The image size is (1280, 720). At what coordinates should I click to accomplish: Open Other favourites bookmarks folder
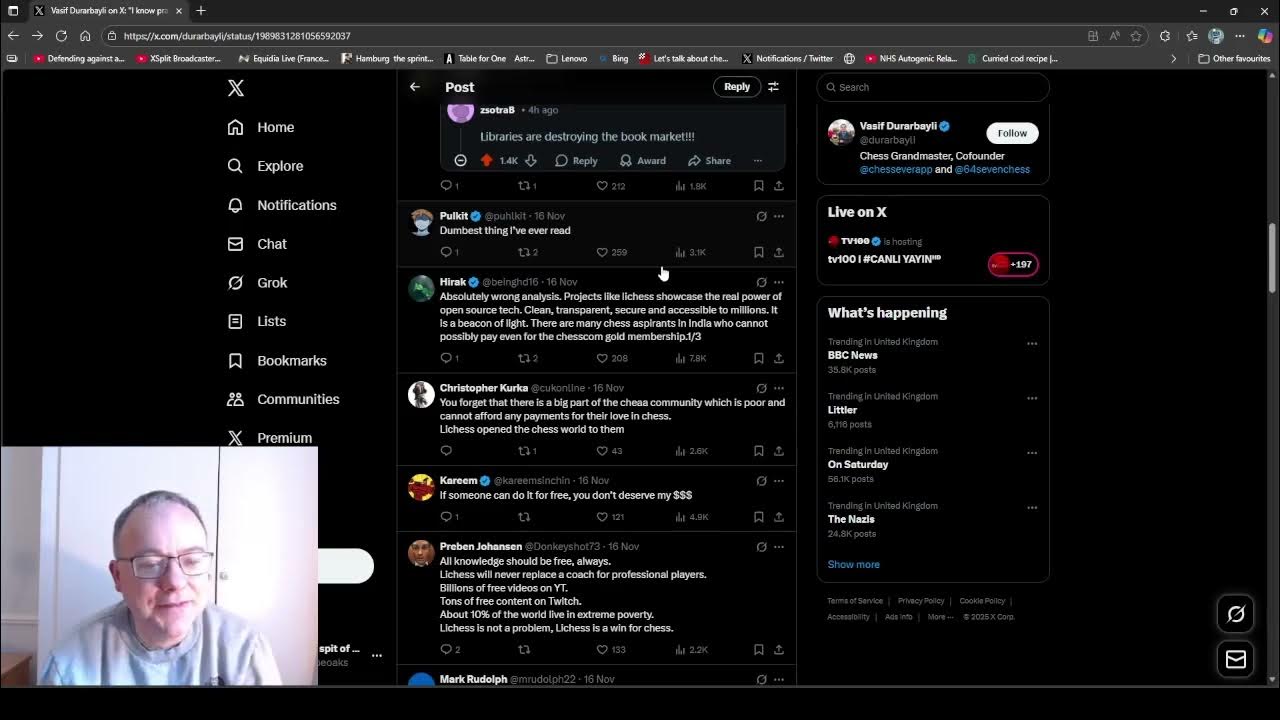(x=1234, y=58)
